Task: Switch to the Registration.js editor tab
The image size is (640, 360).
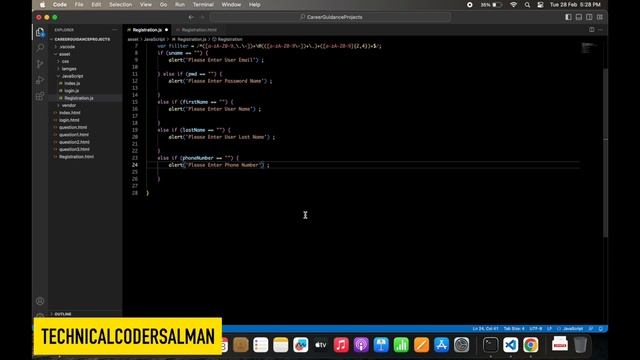Action: [x=147, y=30]
